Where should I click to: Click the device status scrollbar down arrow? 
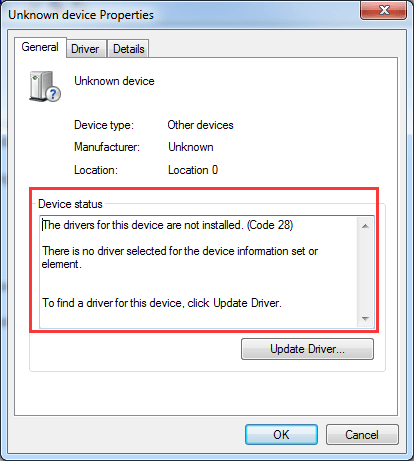(x=365, y=319)
